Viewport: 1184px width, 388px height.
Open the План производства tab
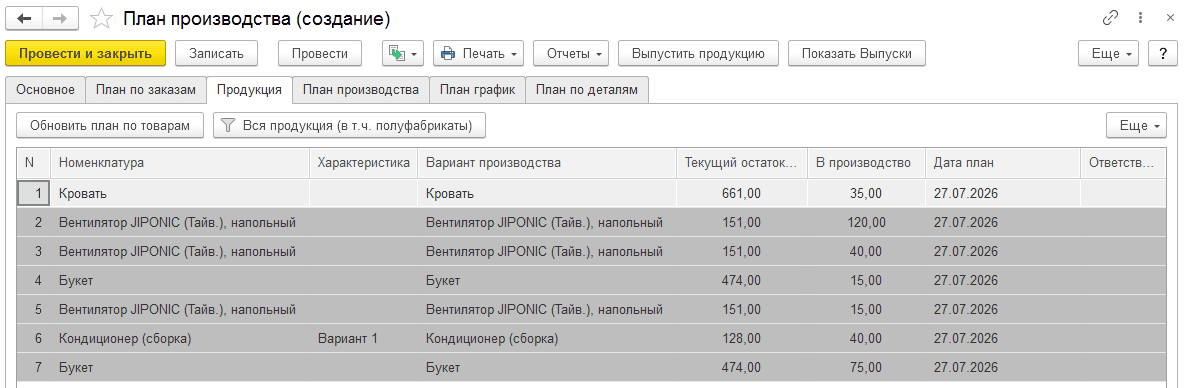[361, 90]
